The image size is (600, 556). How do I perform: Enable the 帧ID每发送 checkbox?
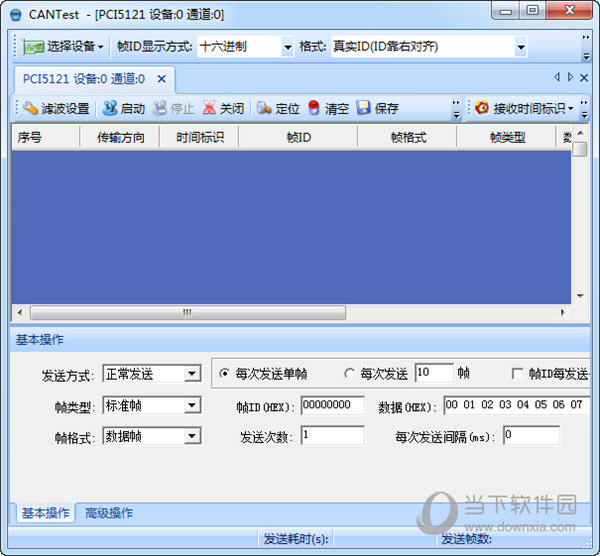coord(517,374)
